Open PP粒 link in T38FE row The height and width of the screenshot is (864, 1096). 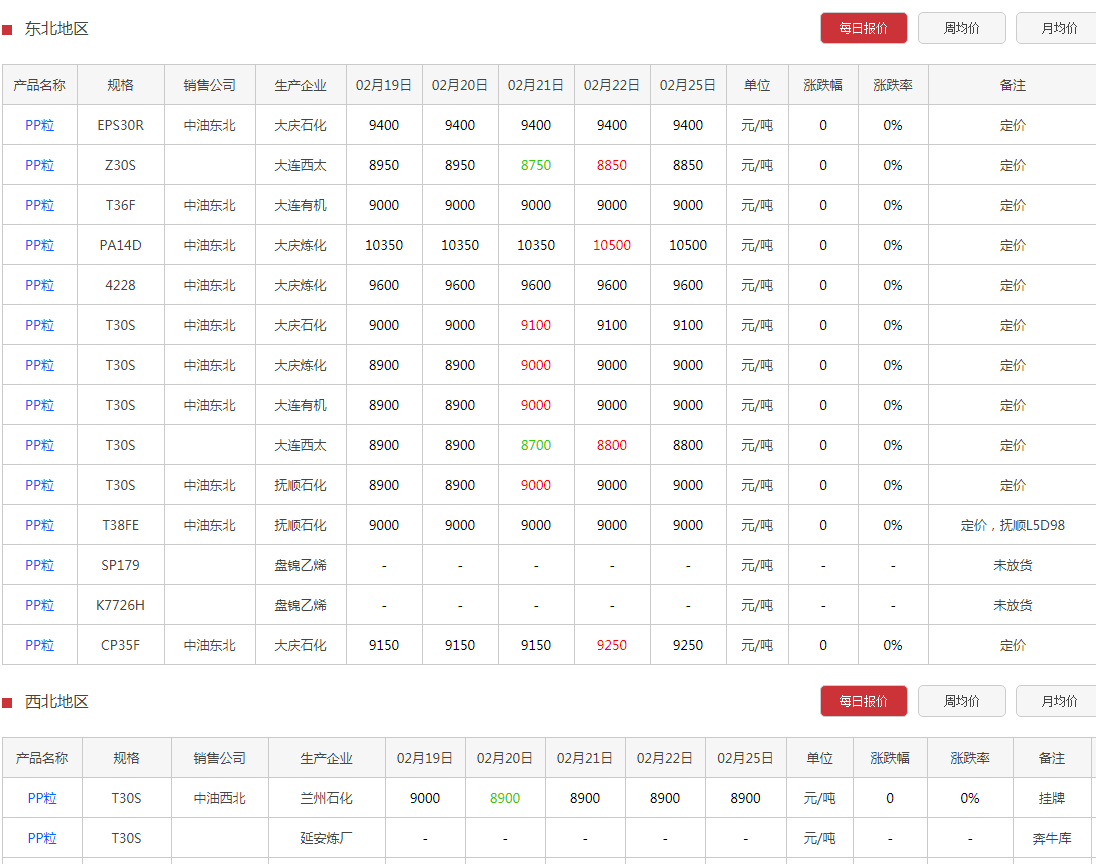[40, 525]
